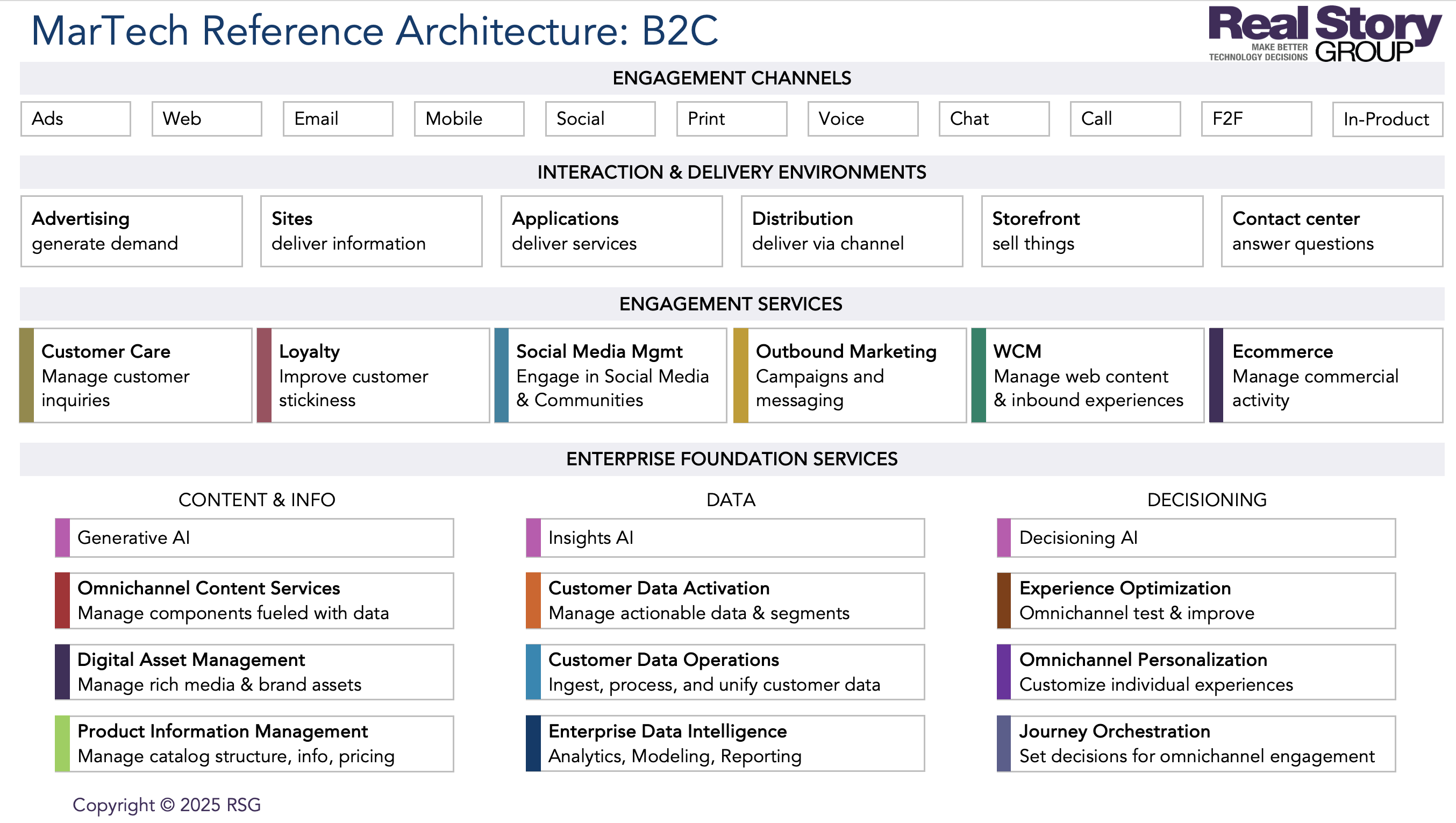Click the Copyright 2025 RSG text

coord(166,804)
